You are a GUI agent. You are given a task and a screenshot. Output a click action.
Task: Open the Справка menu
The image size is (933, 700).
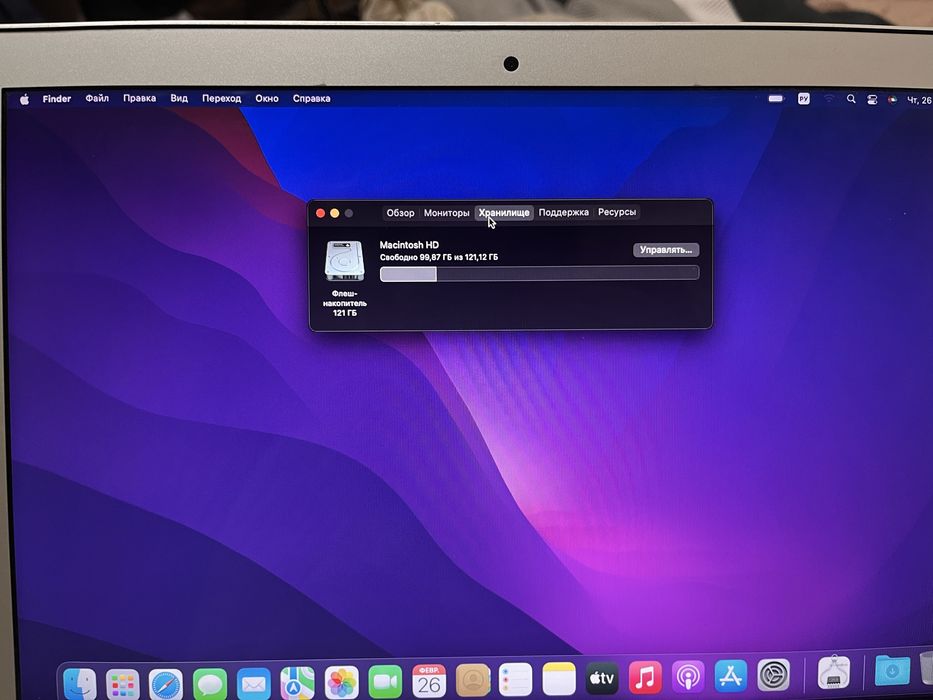click(x=311, y=99)
